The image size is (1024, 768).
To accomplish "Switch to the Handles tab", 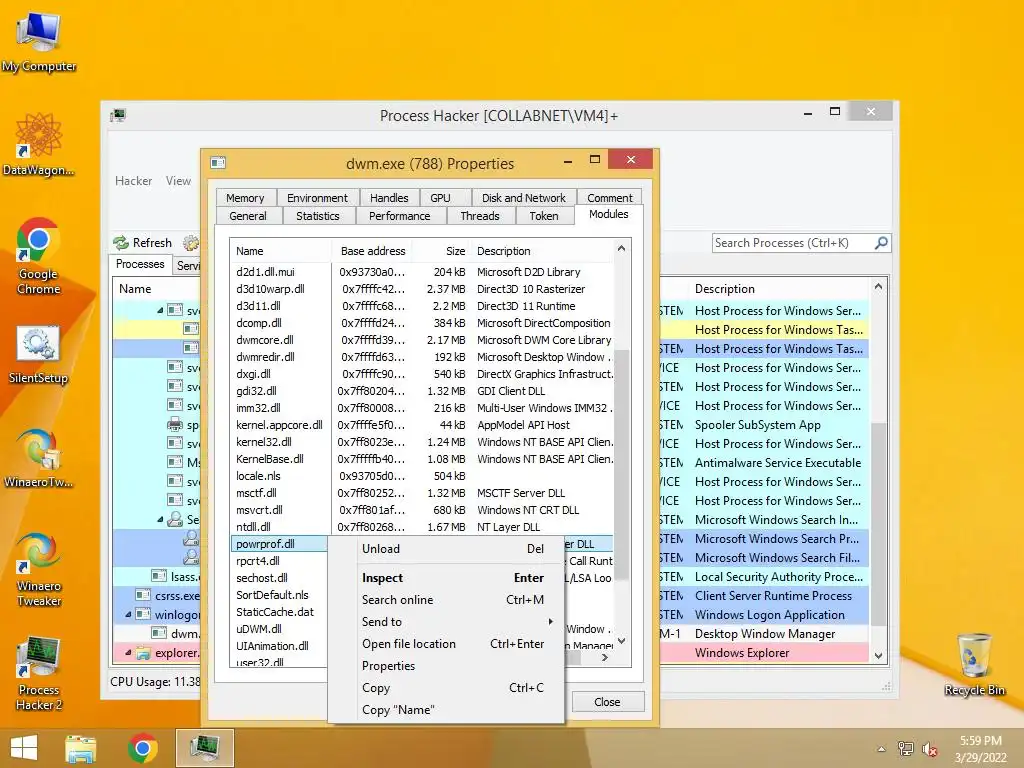I will (389, 198).
